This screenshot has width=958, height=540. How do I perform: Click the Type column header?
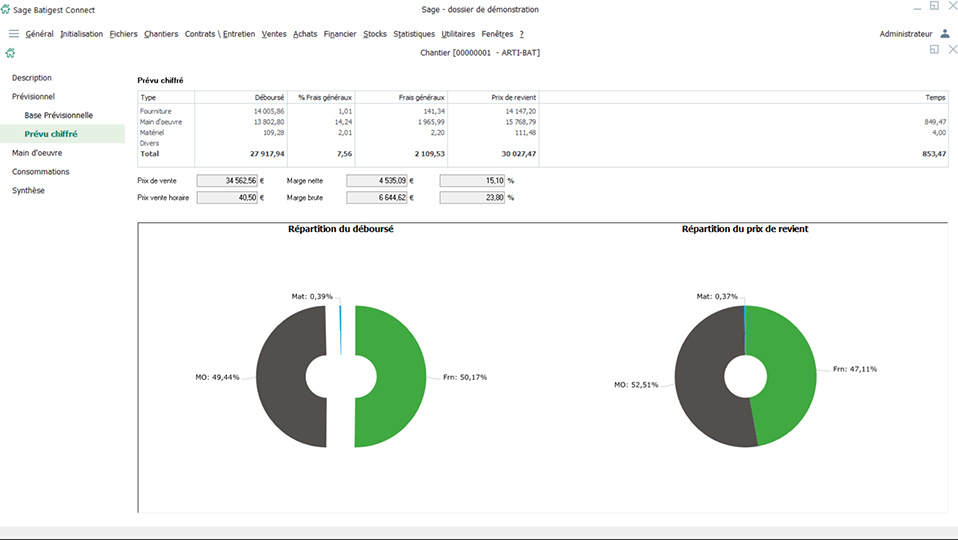pyautogui.click(x=166, y=97)
